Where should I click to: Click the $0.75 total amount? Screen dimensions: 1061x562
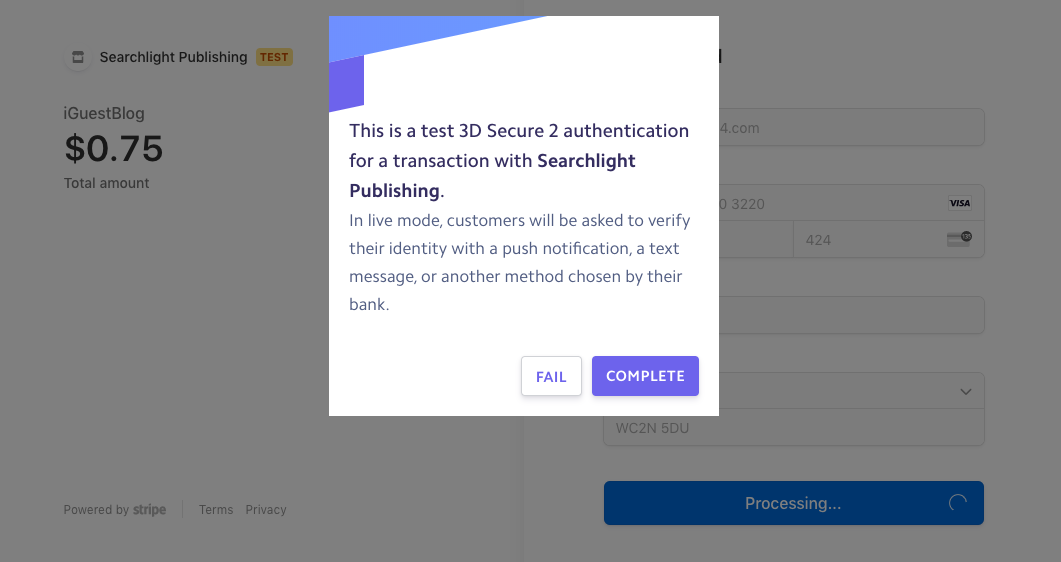114,149
